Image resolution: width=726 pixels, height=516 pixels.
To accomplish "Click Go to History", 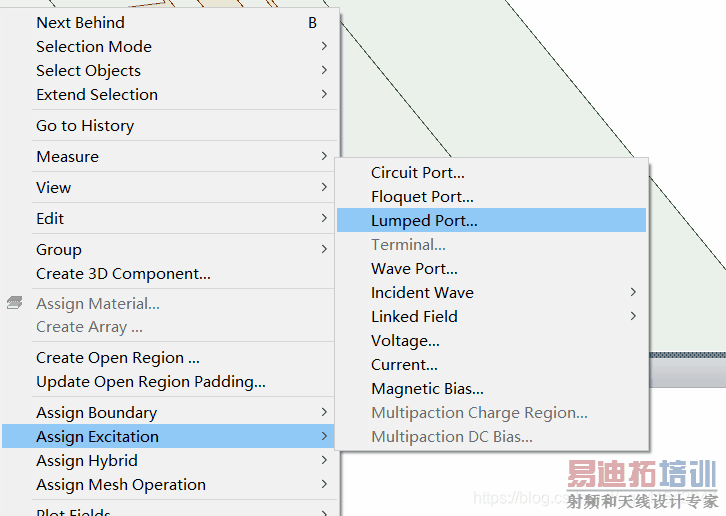I will tap(85, 126).
